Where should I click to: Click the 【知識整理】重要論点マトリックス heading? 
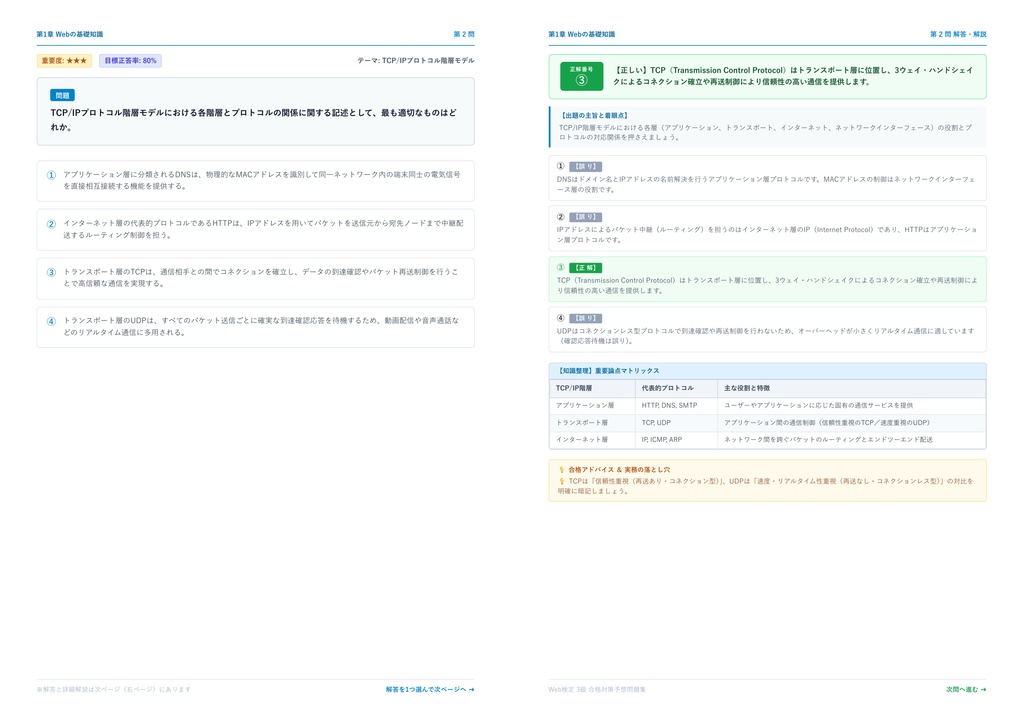(608, 371)
